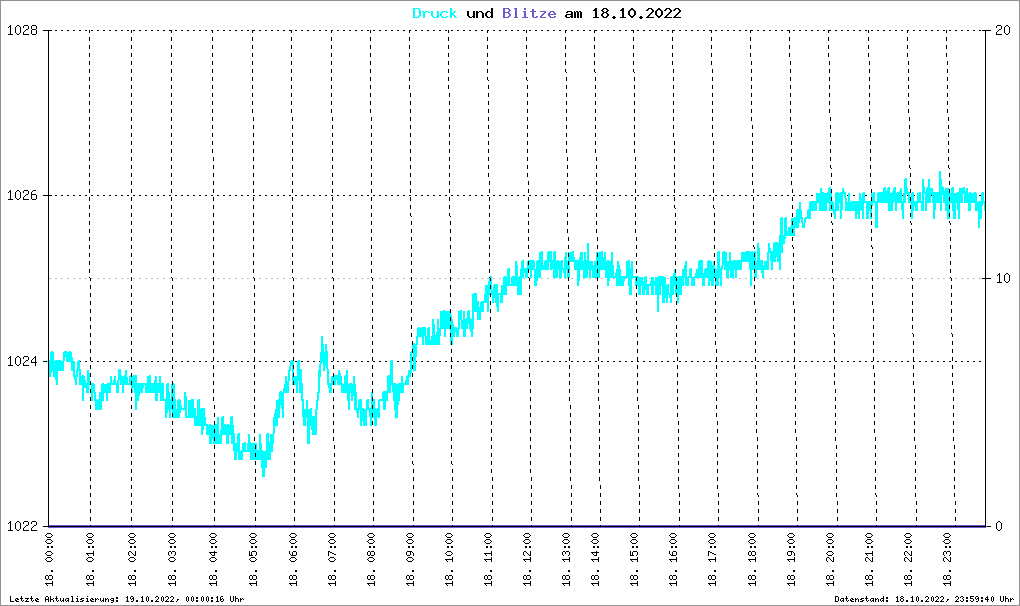Click the '18. 14:00' time axis label
1020x606 pixels.
(x=595, y=559)
